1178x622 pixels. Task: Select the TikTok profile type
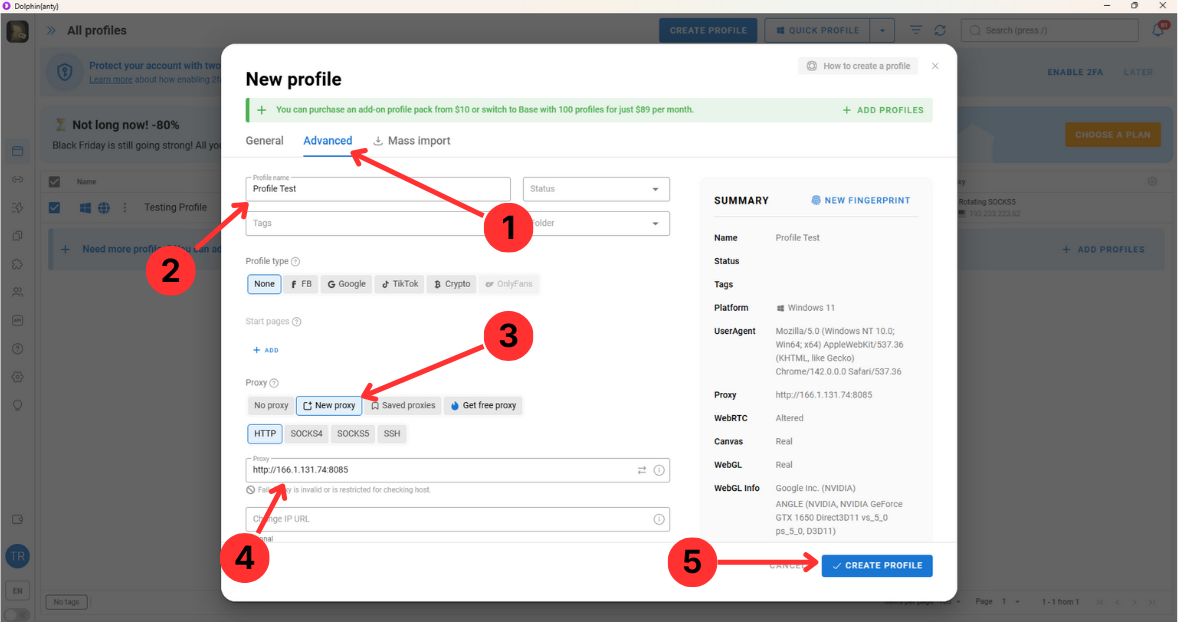coord(400,284)
